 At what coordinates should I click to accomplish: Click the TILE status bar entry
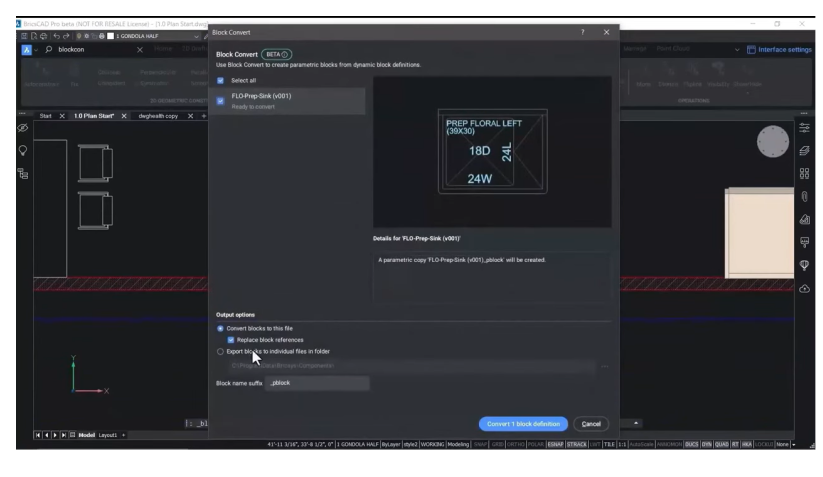pyautogui.click(x=609, y=444)
